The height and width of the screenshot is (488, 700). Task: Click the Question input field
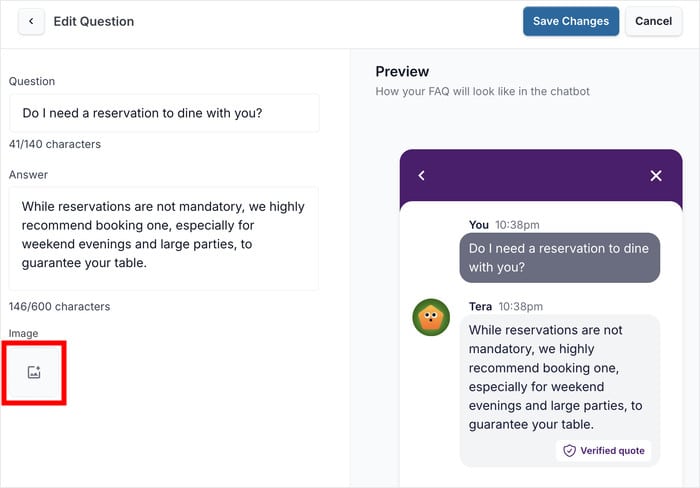pos(164,113)
